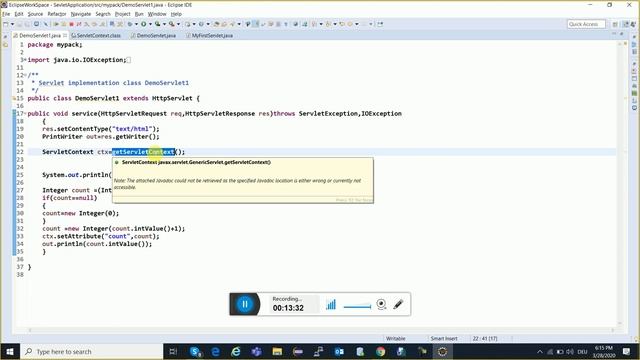Expand the folded import section on line 3
Screen dimensions: 640x360
coord(25,60)
